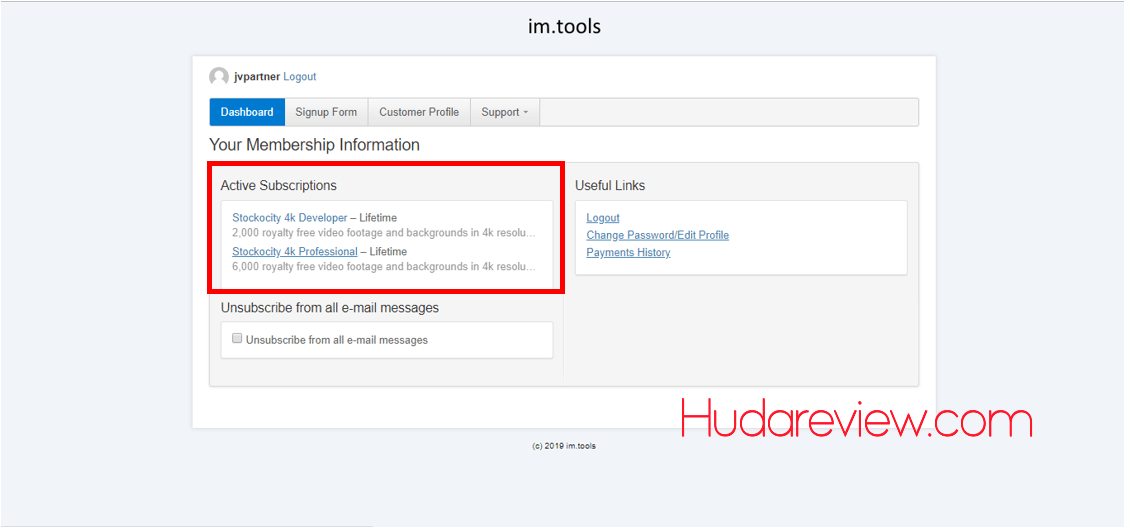
Task: Click the 6,000 royalty free footage description
Action: (384, 267)
